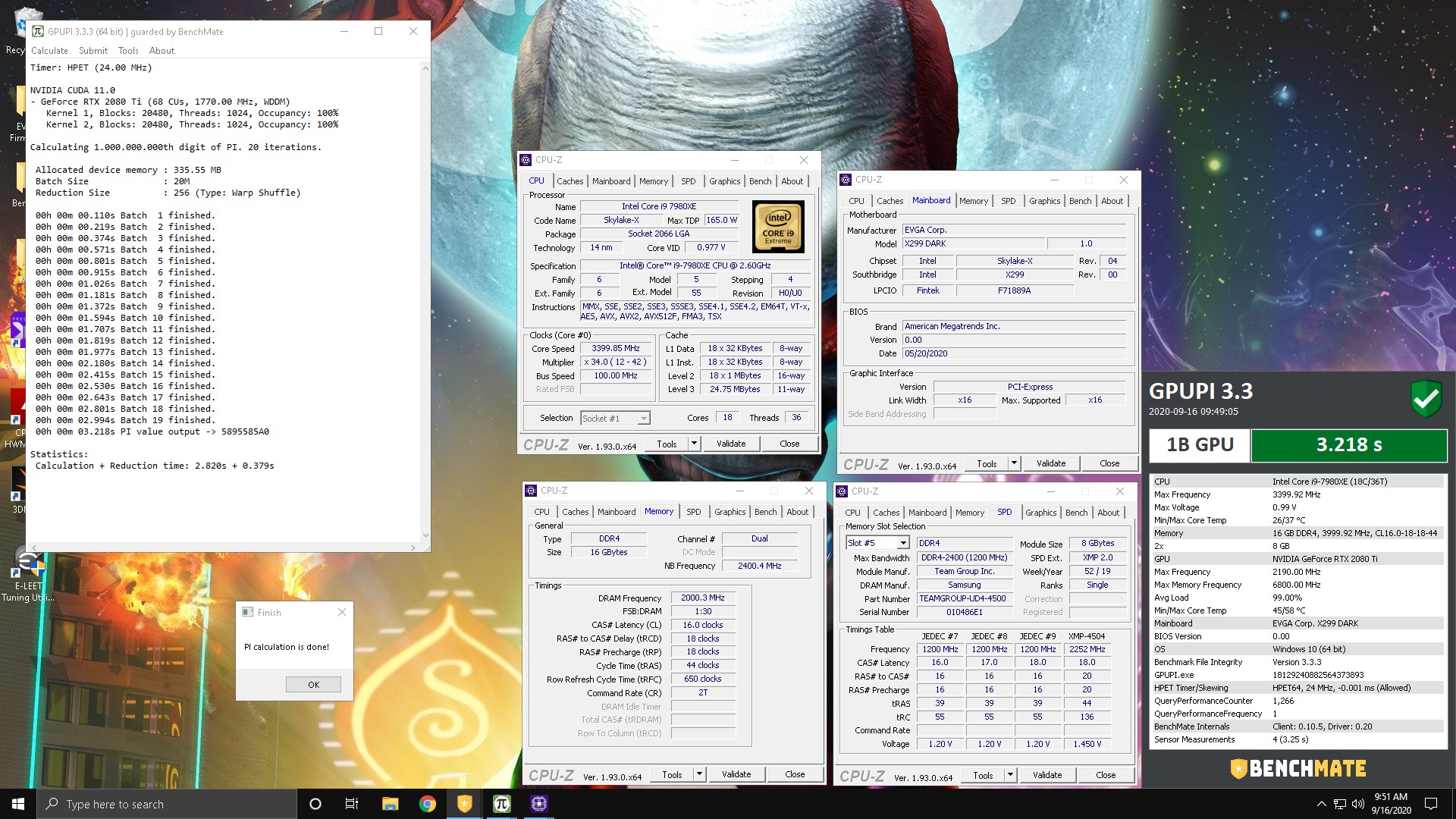The width and height of the screenshot is (1456, 819).
Task: Open the Calculate menu in GPUPI
Action: (x=49, y=51)
